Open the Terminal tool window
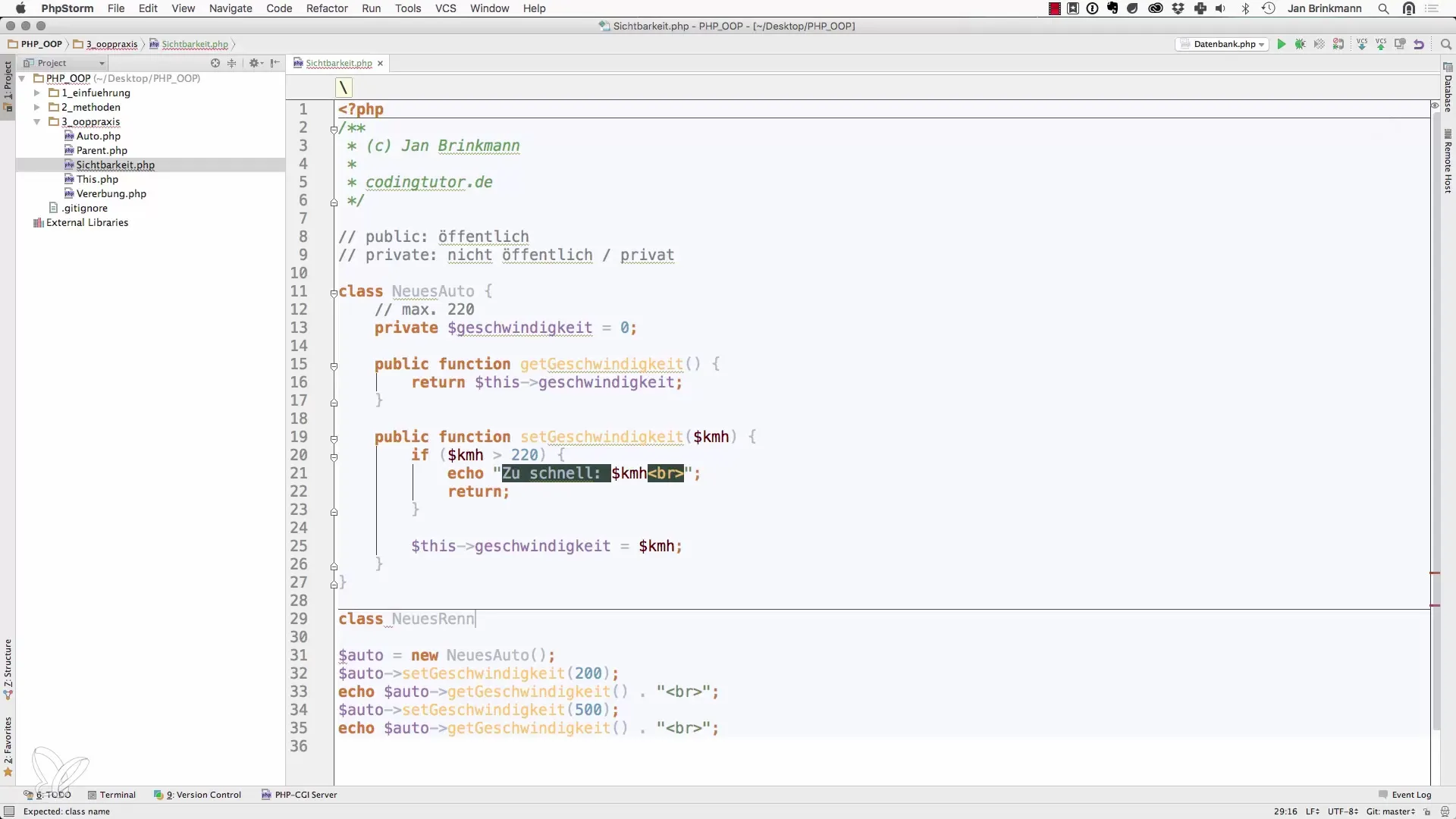Image resolution: width=1456 pixels, height=819 pixels. coord(111,795)
